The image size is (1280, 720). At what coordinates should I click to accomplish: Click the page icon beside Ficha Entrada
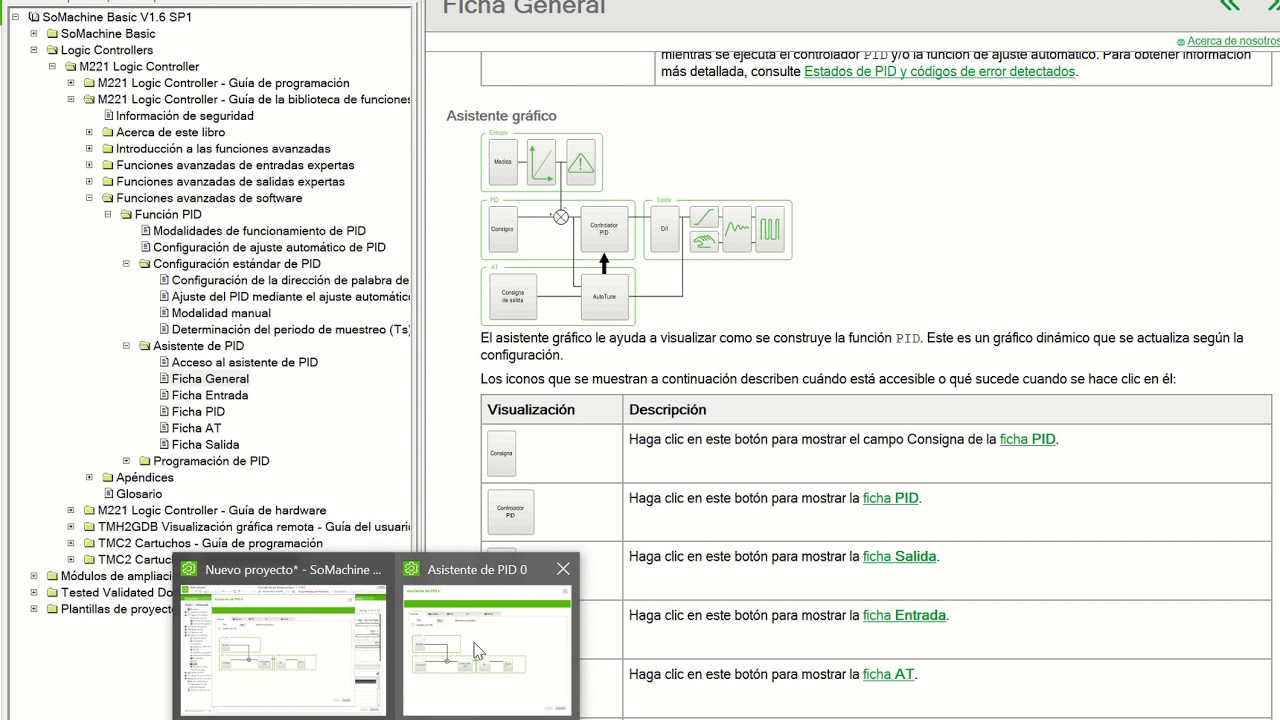(164, 396)
